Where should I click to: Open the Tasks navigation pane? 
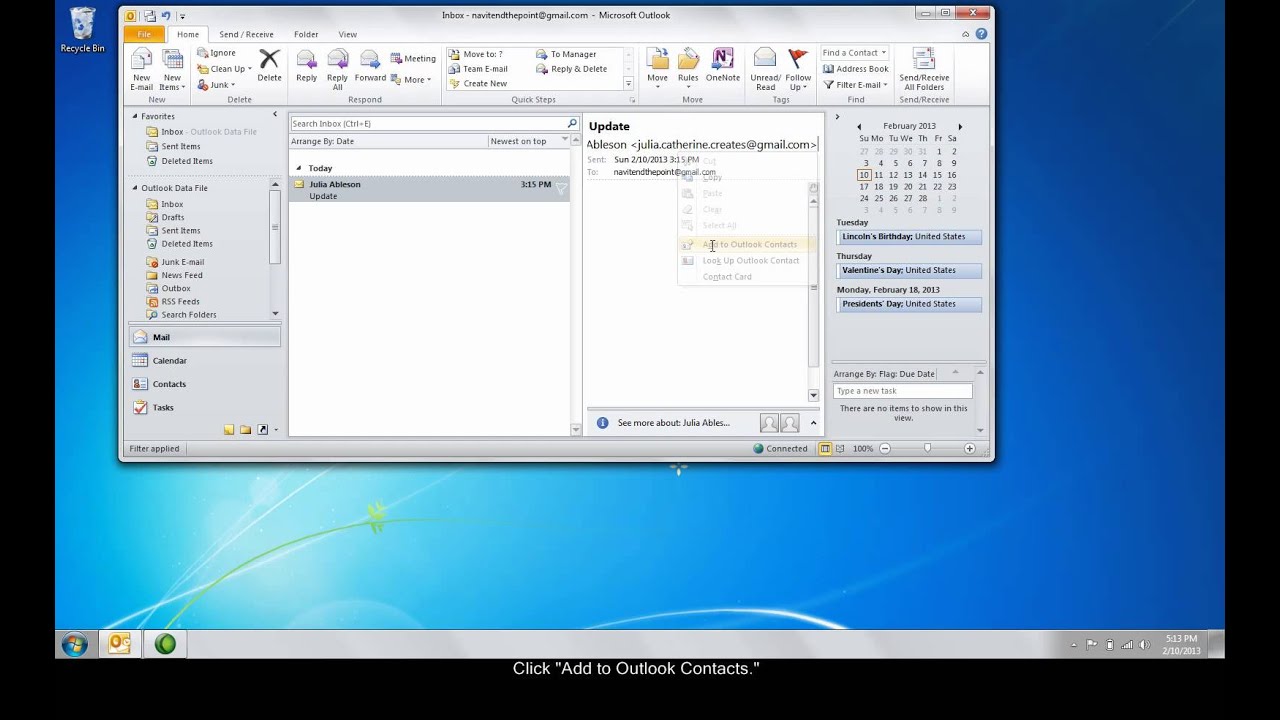pos(204,407)
